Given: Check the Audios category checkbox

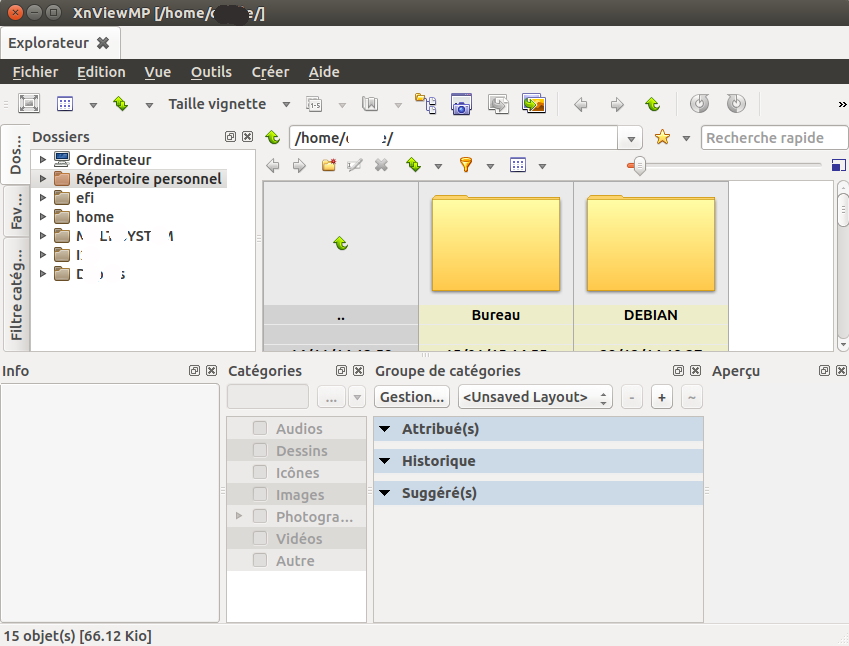Looking at the screenshot, I should point(260,429).
